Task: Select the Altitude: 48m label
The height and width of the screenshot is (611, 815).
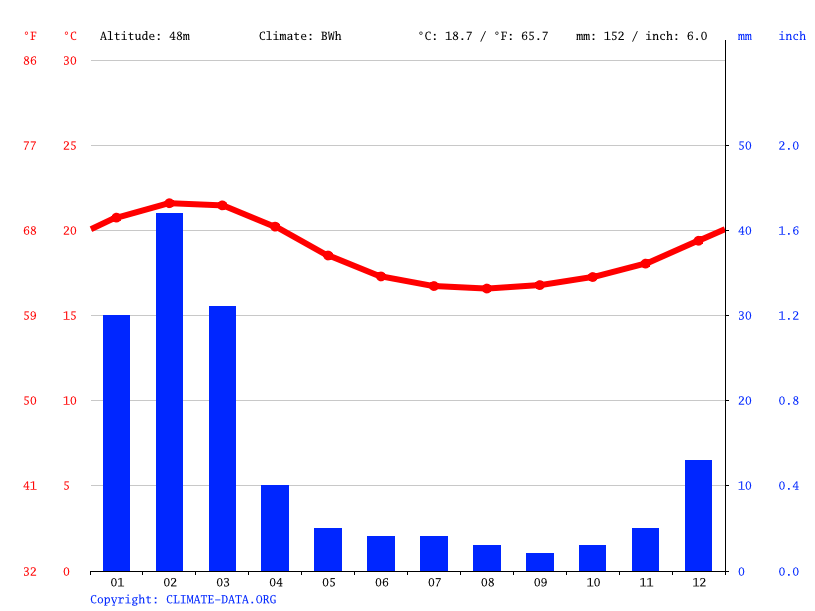Action: [144, 36]
